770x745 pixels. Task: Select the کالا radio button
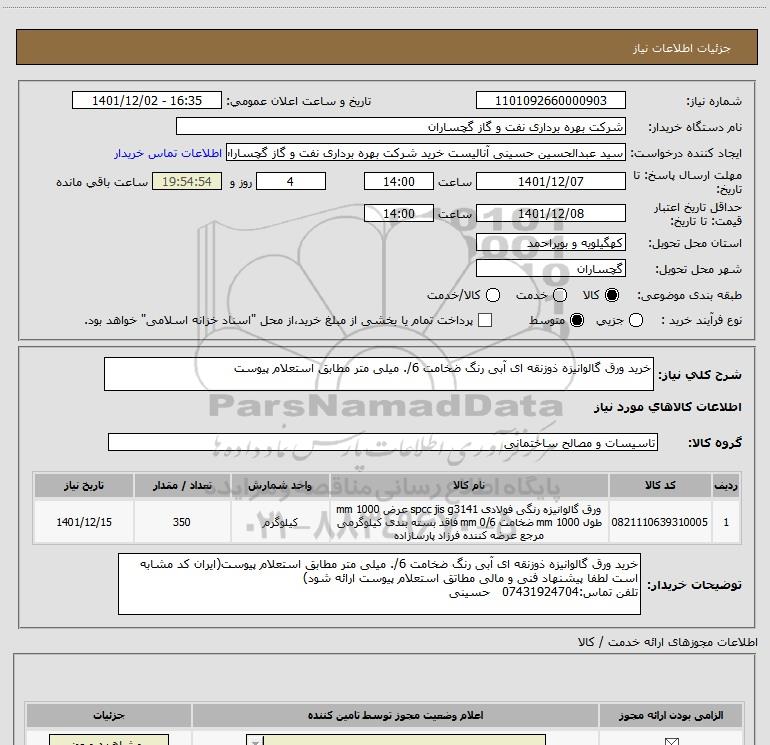[x=612, y=295]
